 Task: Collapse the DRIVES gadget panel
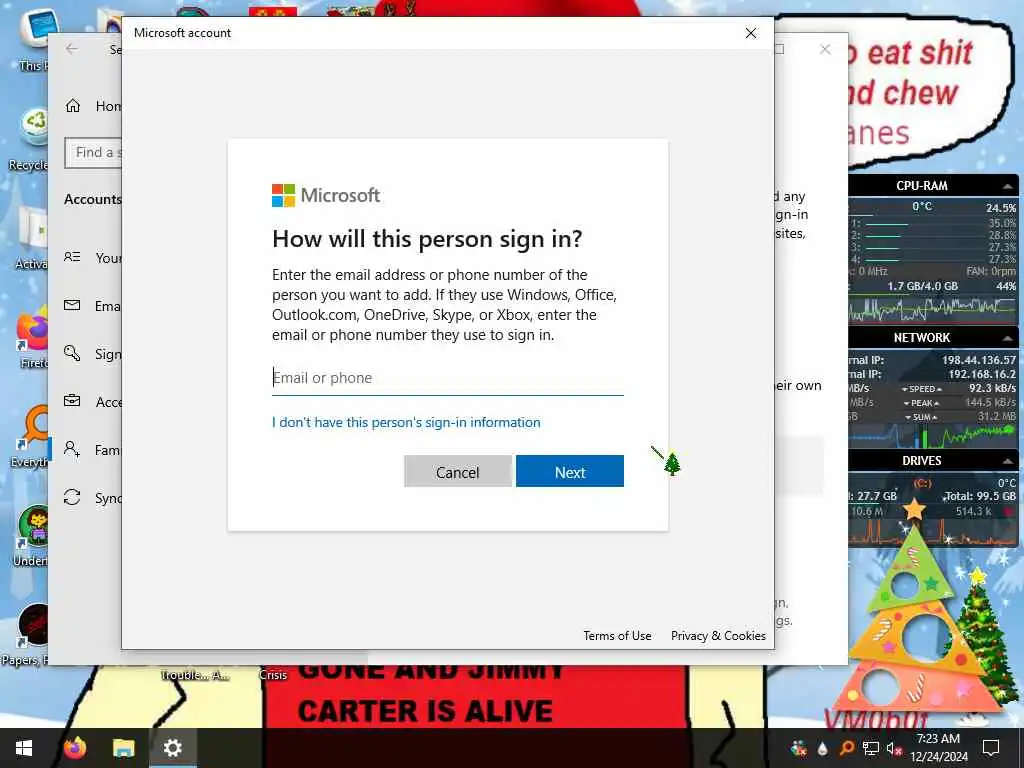coord(1008,461)
